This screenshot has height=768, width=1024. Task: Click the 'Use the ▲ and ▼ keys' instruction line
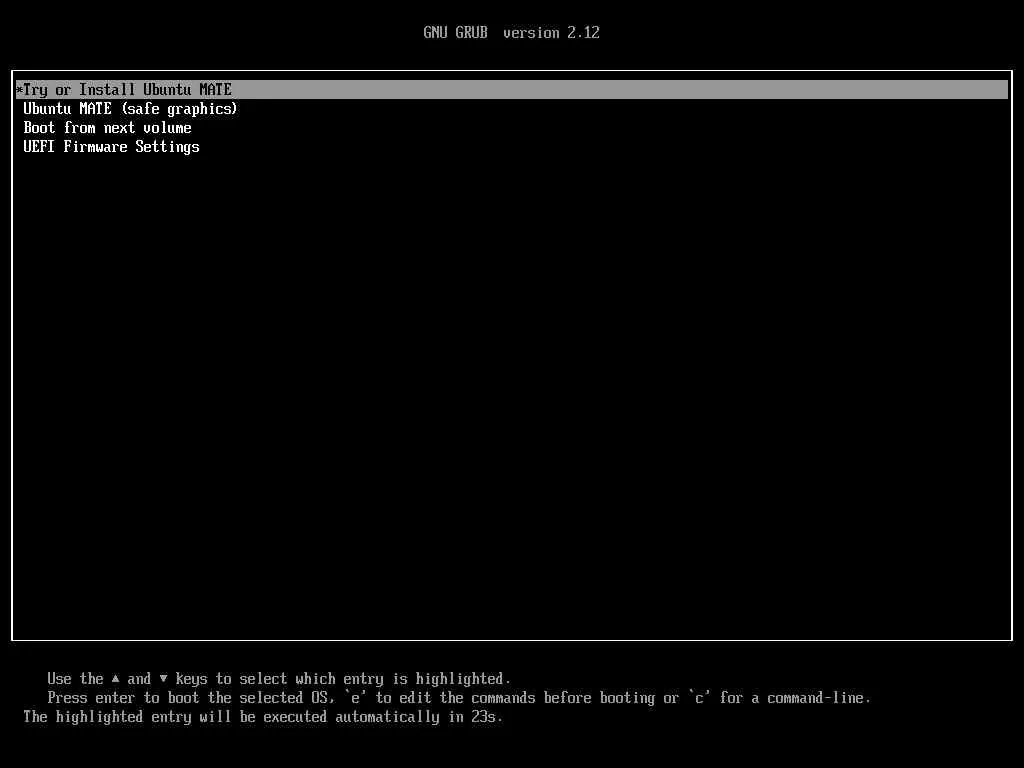[279, 679]
